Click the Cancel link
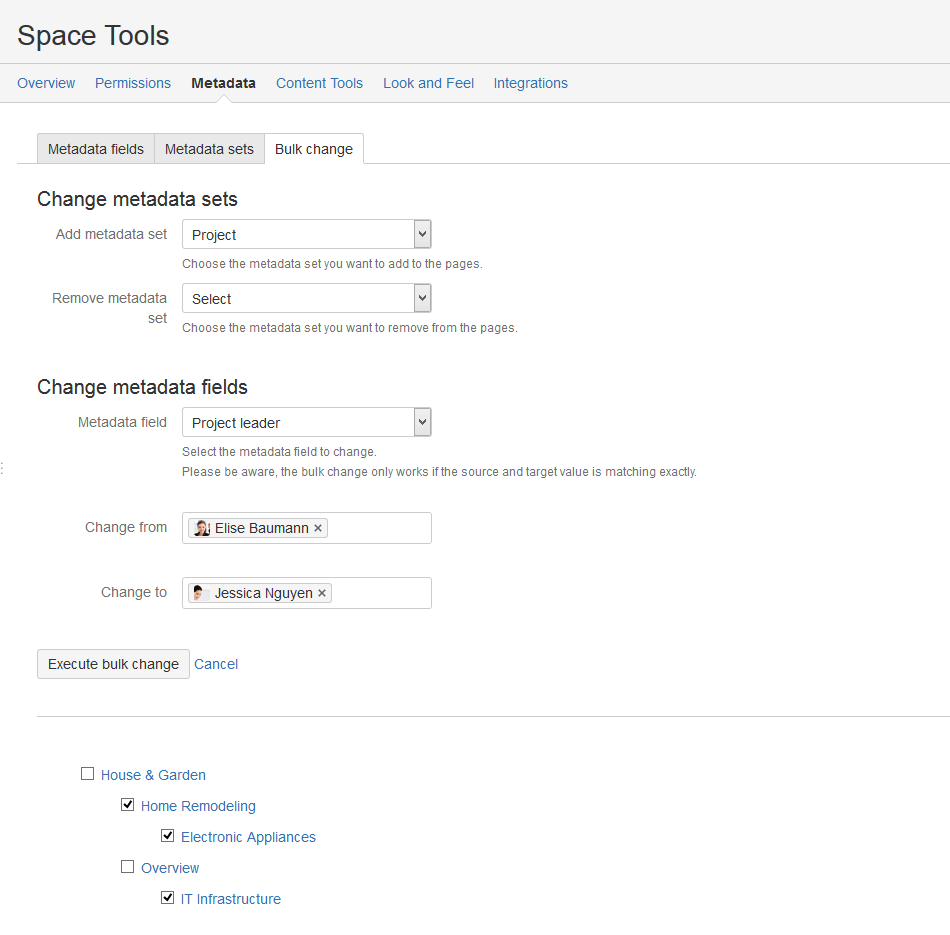Image resolution: width=950 pixels, height=935 pixels. [216, 664]
